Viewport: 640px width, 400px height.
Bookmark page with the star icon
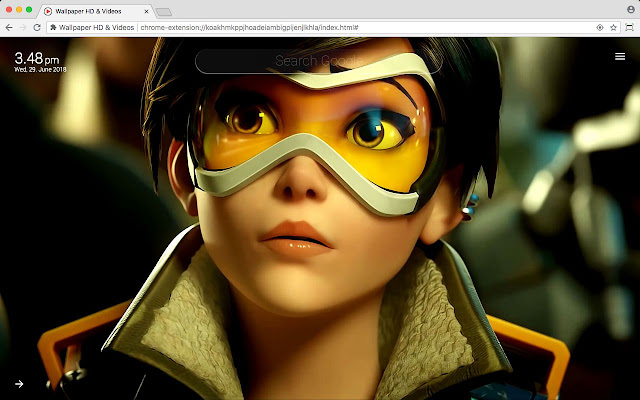pos(613,27)
